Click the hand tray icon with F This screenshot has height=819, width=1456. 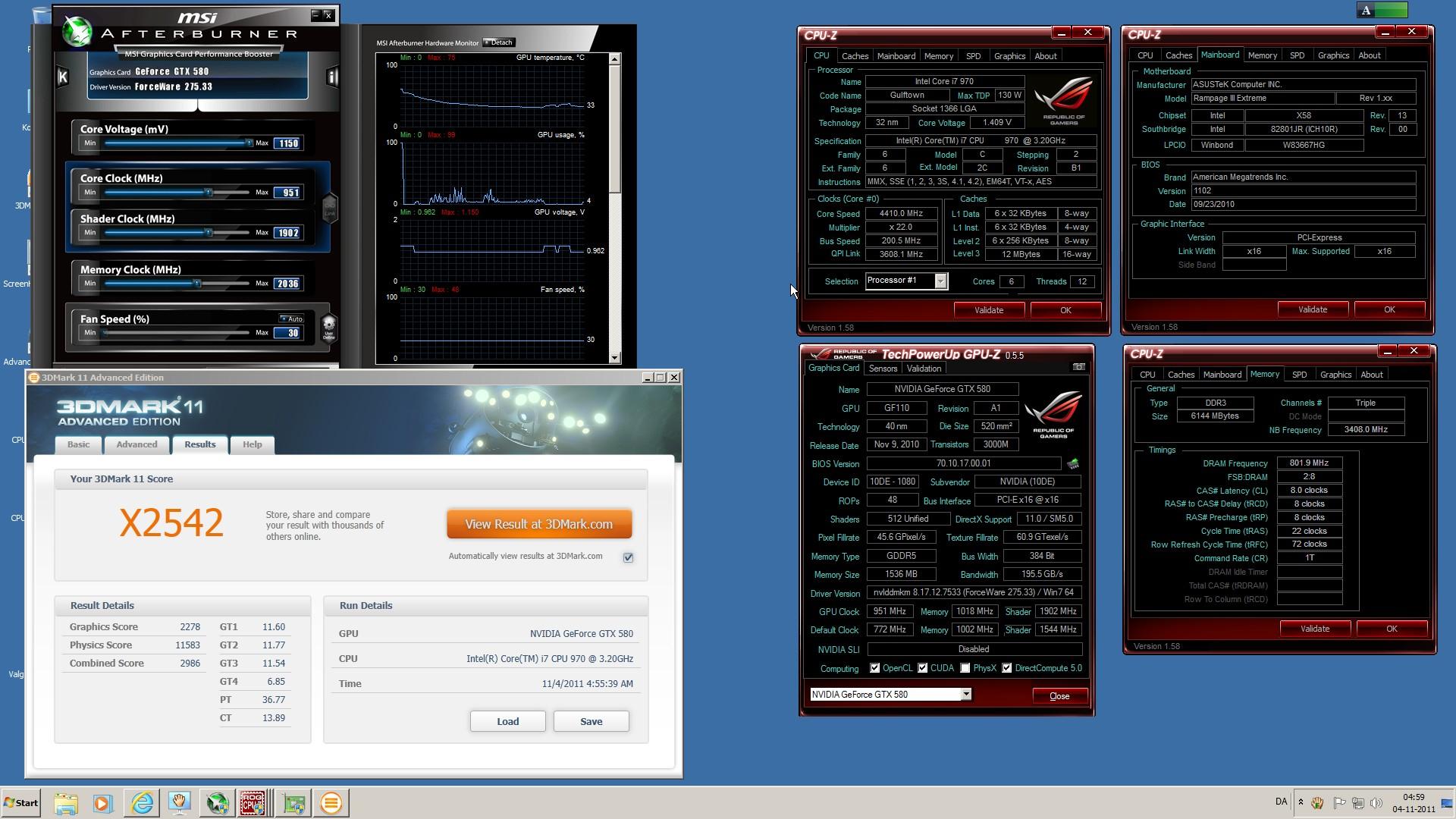coord(1318,802)
